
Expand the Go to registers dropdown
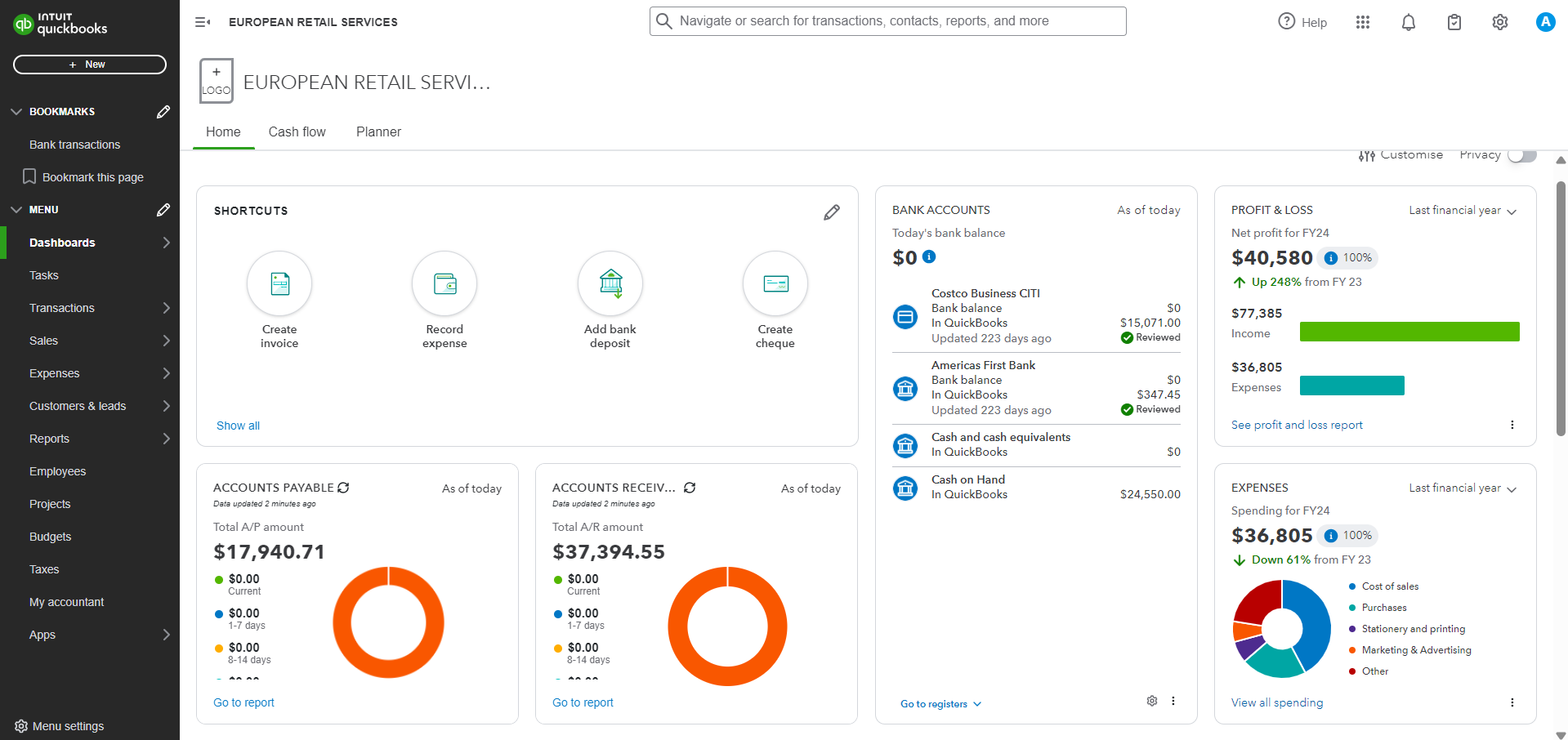point(940,704)
